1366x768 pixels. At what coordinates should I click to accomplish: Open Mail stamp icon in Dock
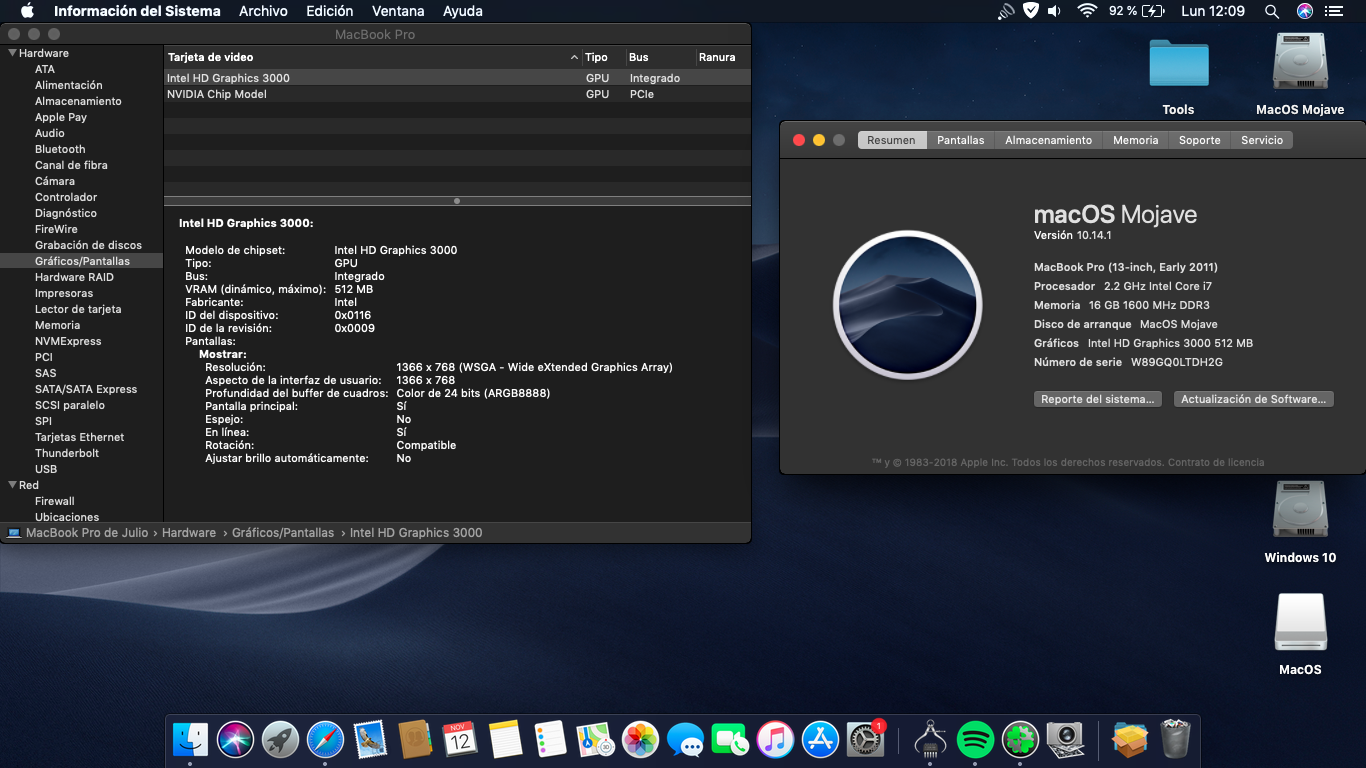(x=370, y=740)
